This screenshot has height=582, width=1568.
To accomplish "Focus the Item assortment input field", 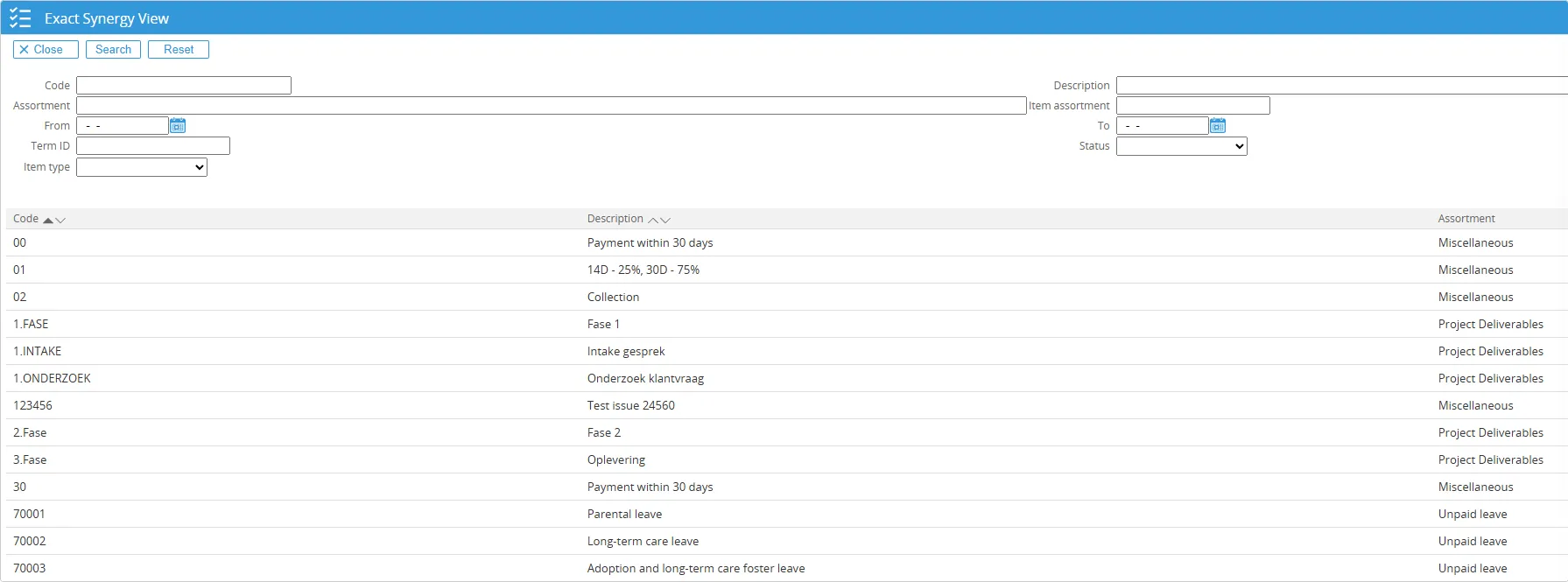I will pos(1193,106).
